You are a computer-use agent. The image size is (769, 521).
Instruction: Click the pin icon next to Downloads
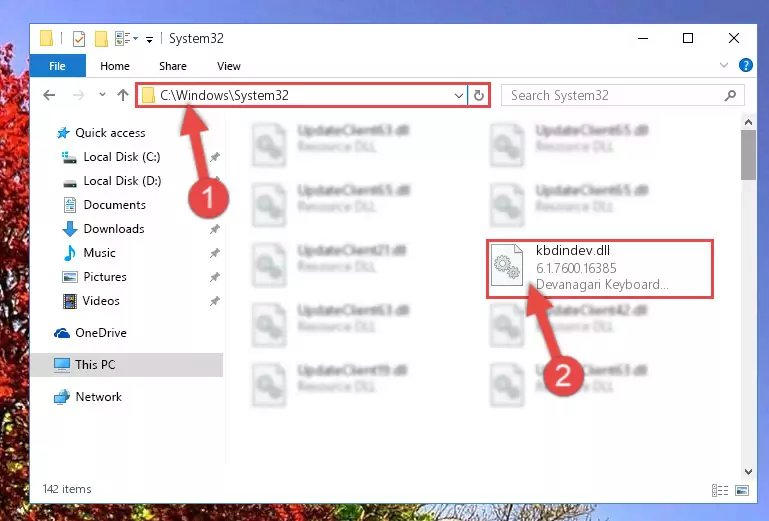tap(215, 229)
